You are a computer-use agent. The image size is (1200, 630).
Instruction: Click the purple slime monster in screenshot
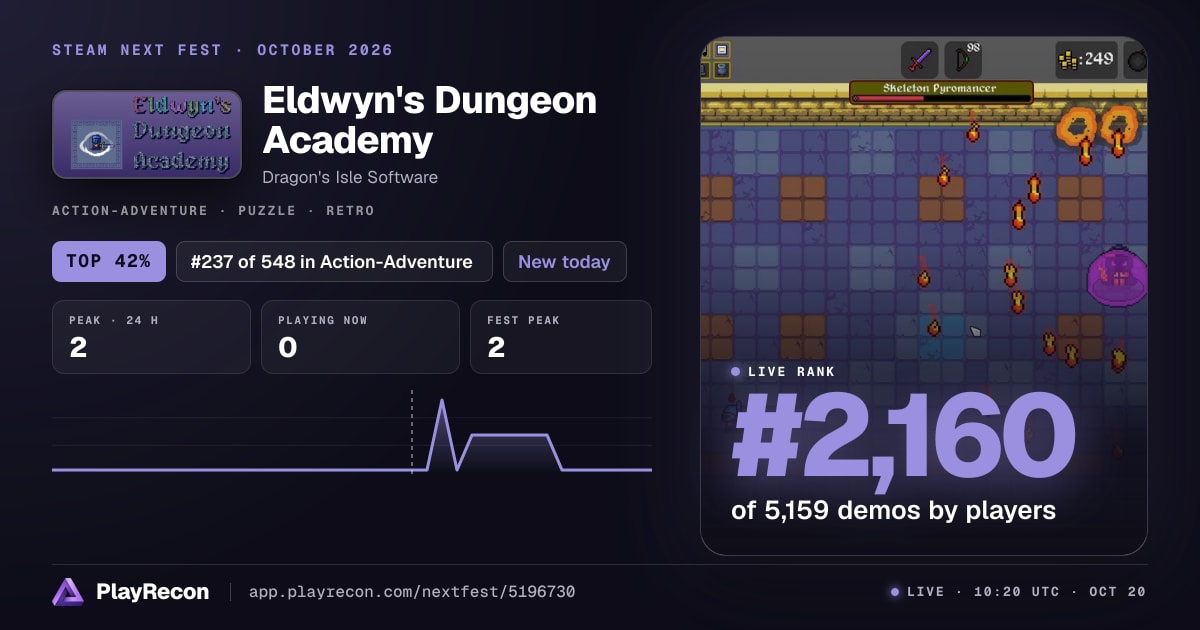pos(1117,276)
